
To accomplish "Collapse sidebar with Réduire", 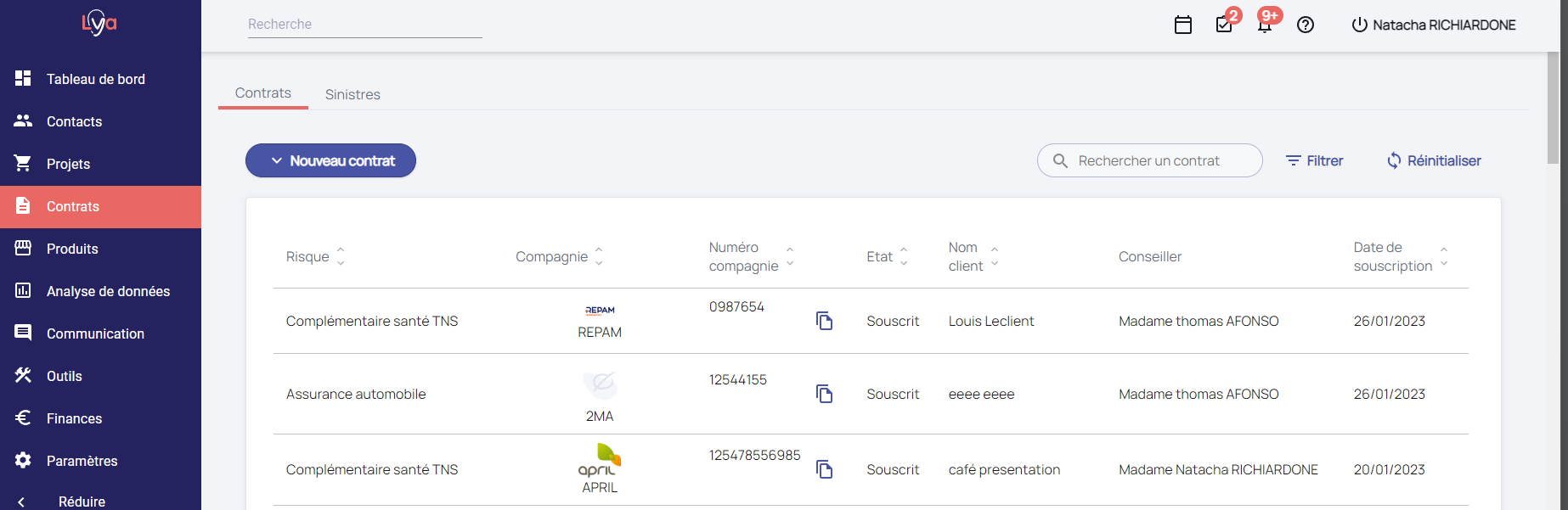I will (x=81, y=501).
